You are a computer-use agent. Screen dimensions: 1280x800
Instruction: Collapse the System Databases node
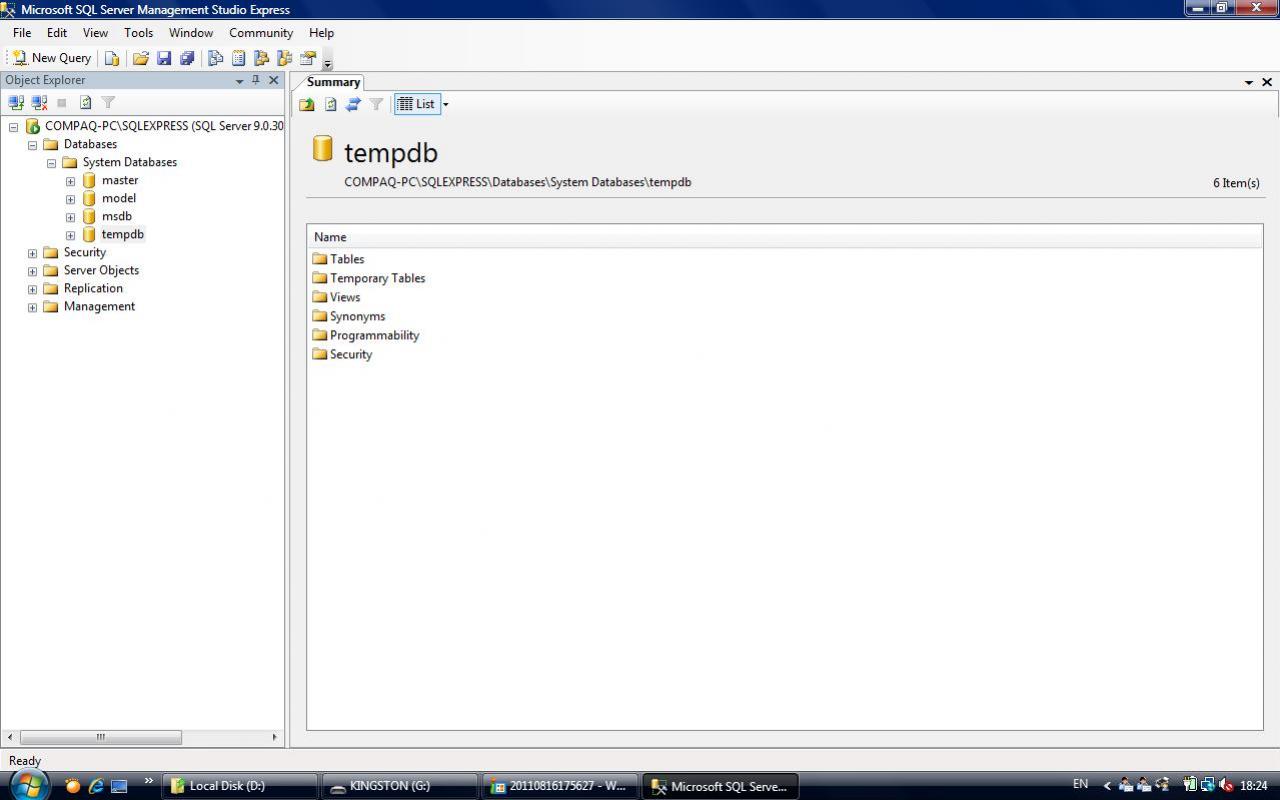coord(51,163)
